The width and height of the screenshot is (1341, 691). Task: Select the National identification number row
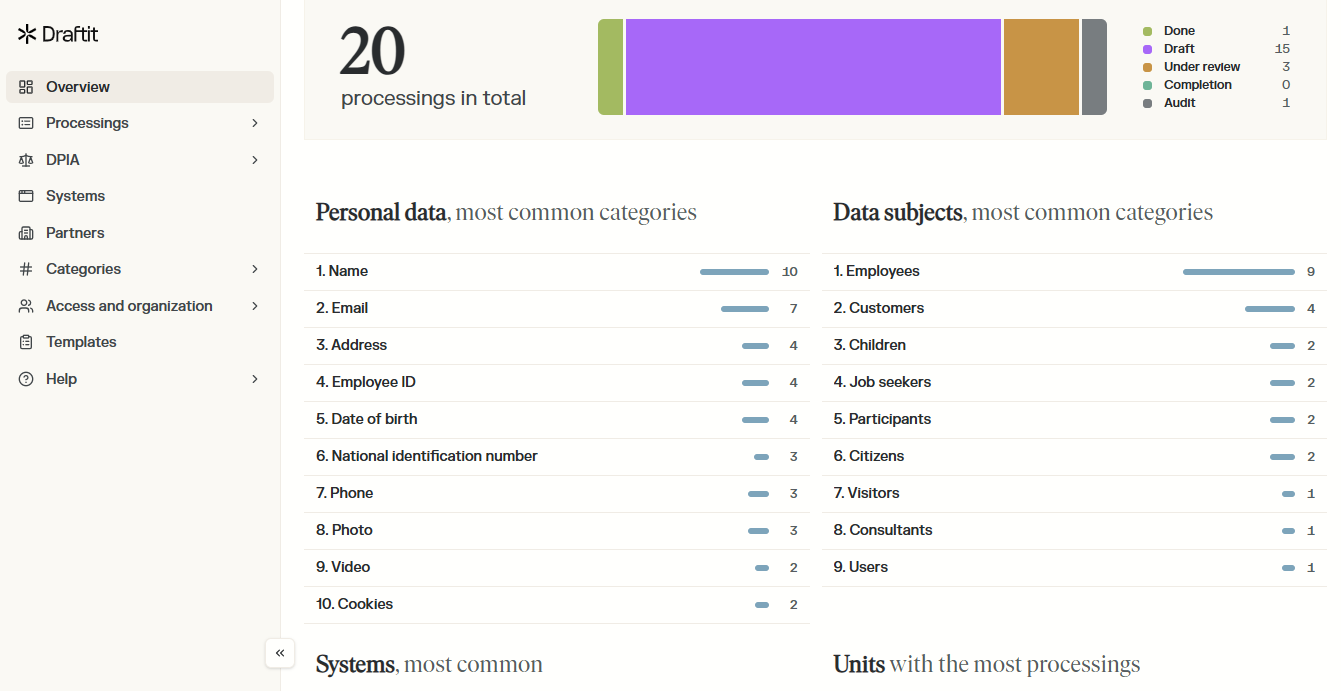(x=556, y=456)
